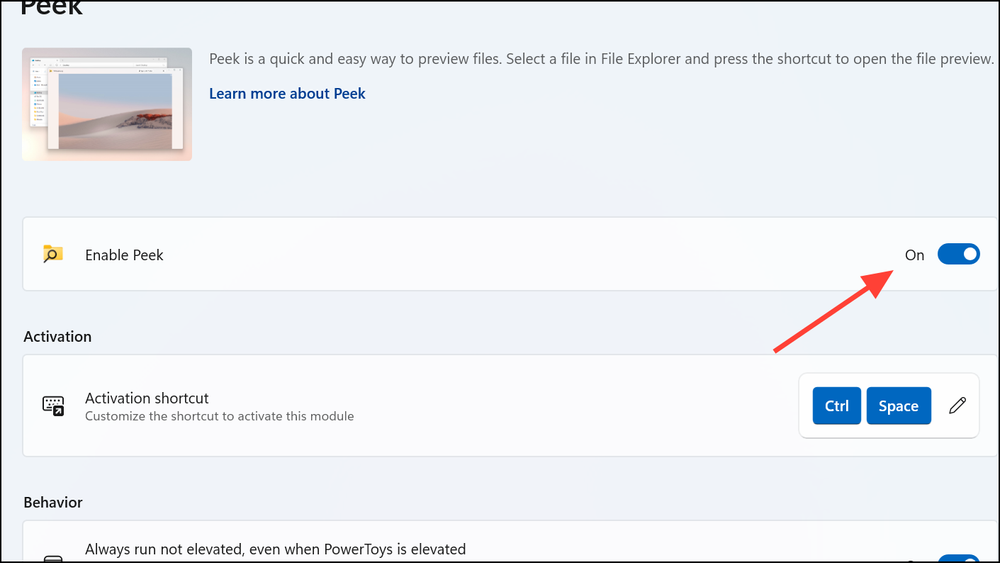Screen dimensions: 1000x563
Task: Click the Peek description paragraph text
Action: (x=600, y=59)
